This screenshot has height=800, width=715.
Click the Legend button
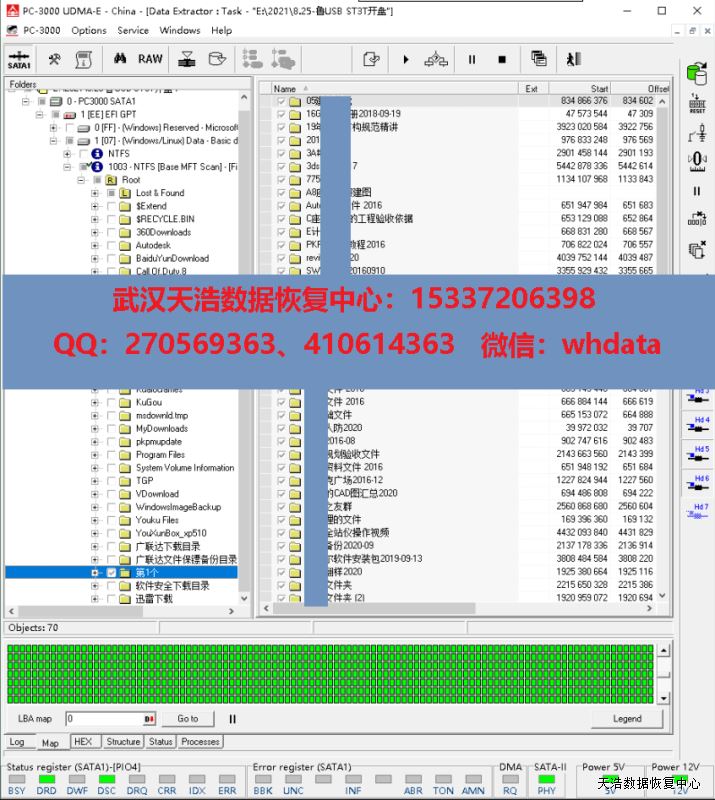click(x=627, y=718)
